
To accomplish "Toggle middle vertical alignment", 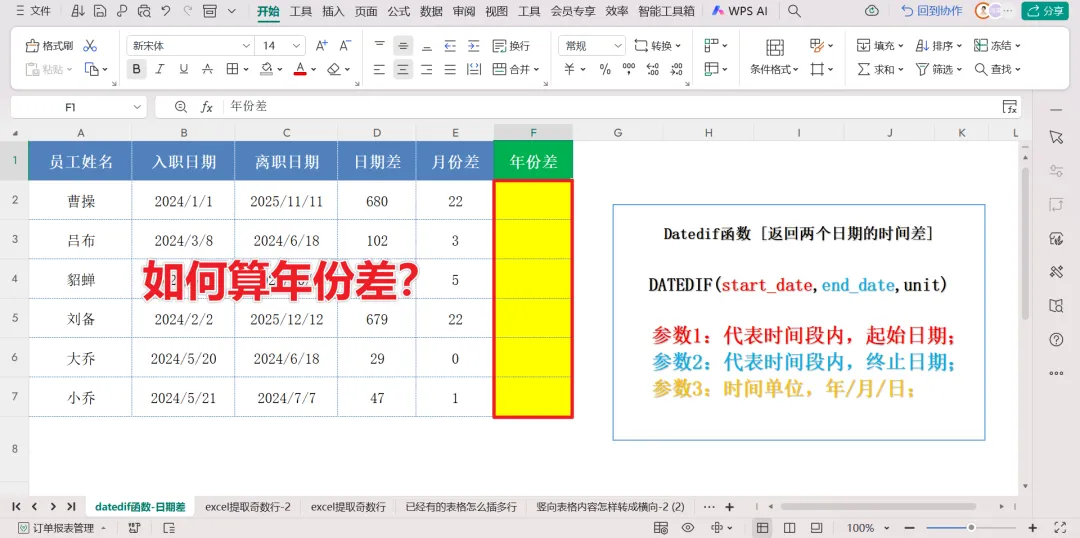I will pyautogui.click(x=403, y=46).
